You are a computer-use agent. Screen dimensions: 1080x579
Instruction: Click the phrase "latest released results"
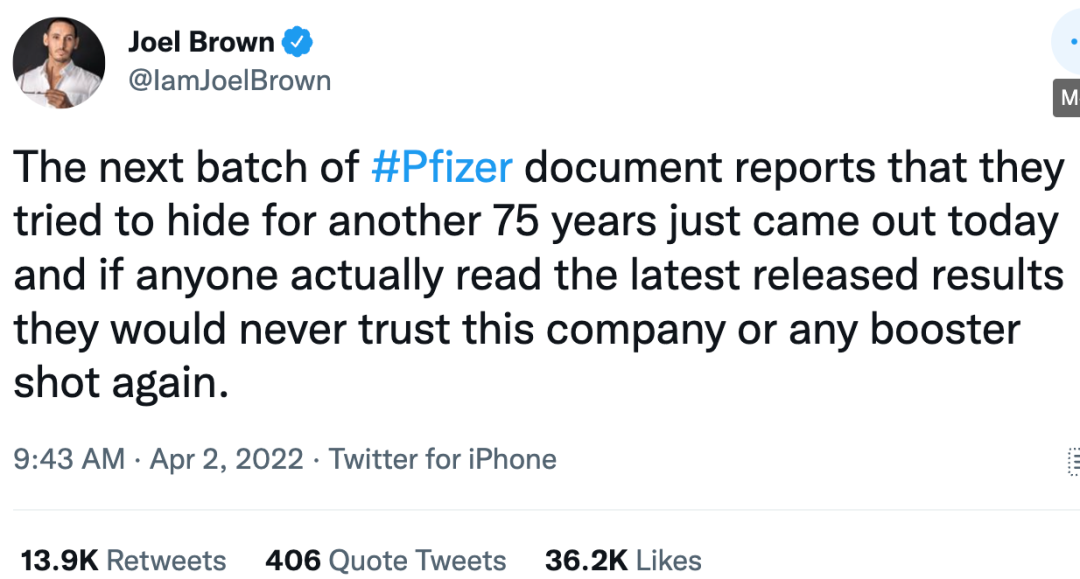(849, 276)
